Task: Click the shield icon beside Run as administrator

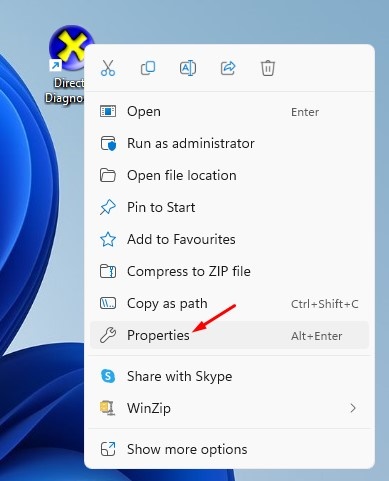Action: click(108, 143)
